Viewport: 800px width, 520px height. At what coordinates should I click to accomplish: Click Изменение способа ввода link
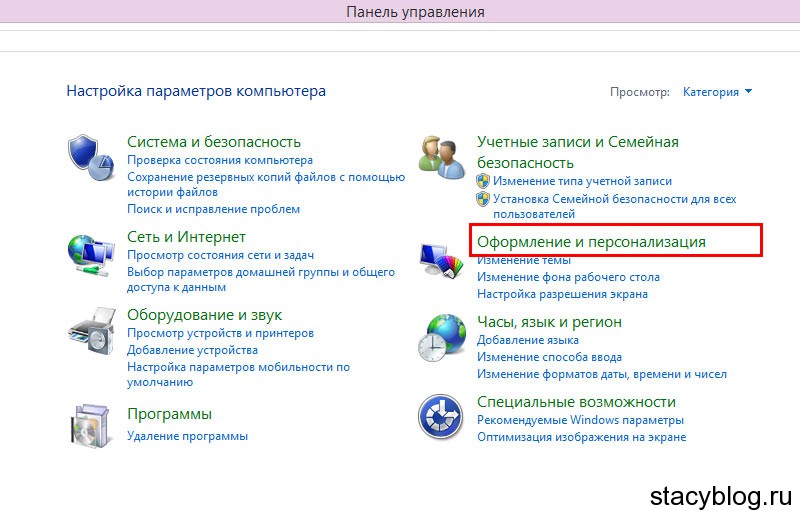click(x=549, y=357)
